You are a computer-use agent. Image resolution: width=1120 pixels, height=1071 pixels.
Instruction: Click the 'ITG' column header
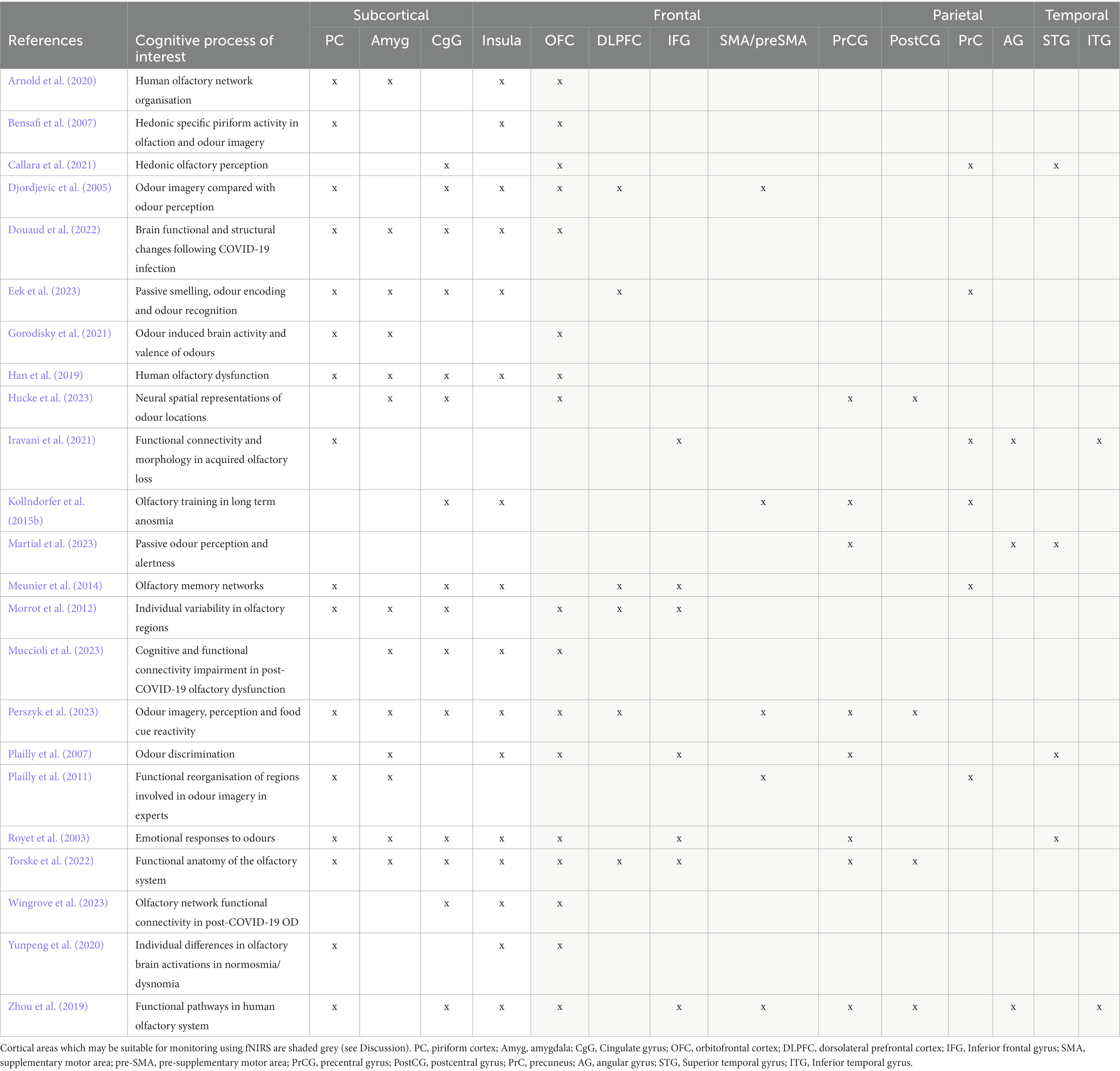click(x=1099, y=41)
